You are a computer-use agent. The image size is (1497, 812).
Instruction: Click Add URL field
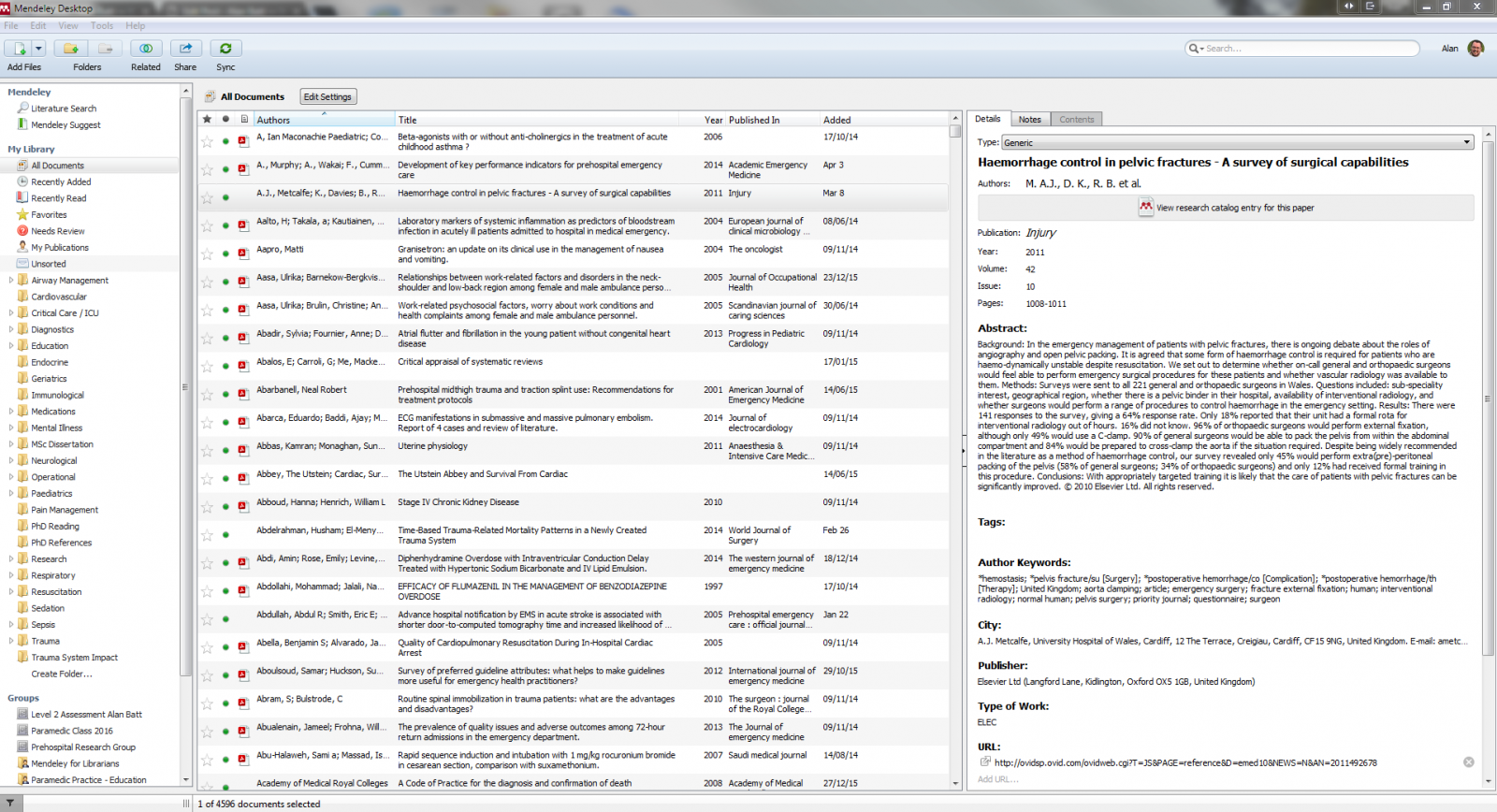(998, 779)
